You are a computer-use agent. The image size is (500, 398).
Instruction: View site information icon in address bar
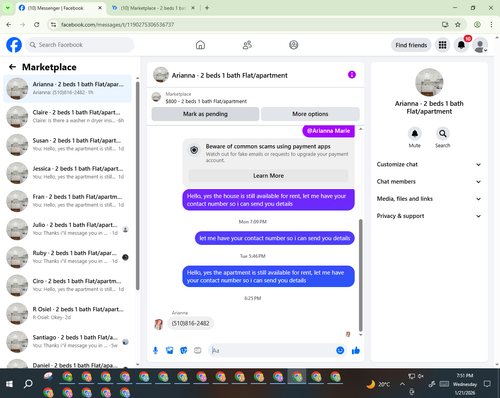53,25
